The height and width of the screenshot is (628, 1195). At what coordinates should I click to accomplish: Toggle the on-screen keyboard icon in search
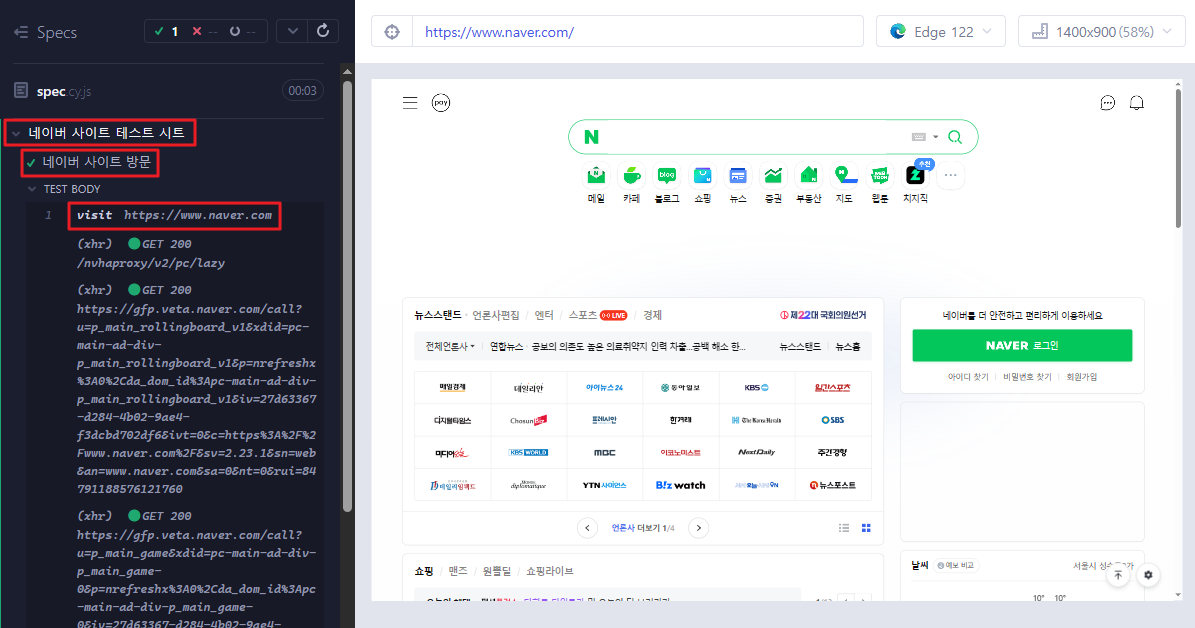click(918, 137)
